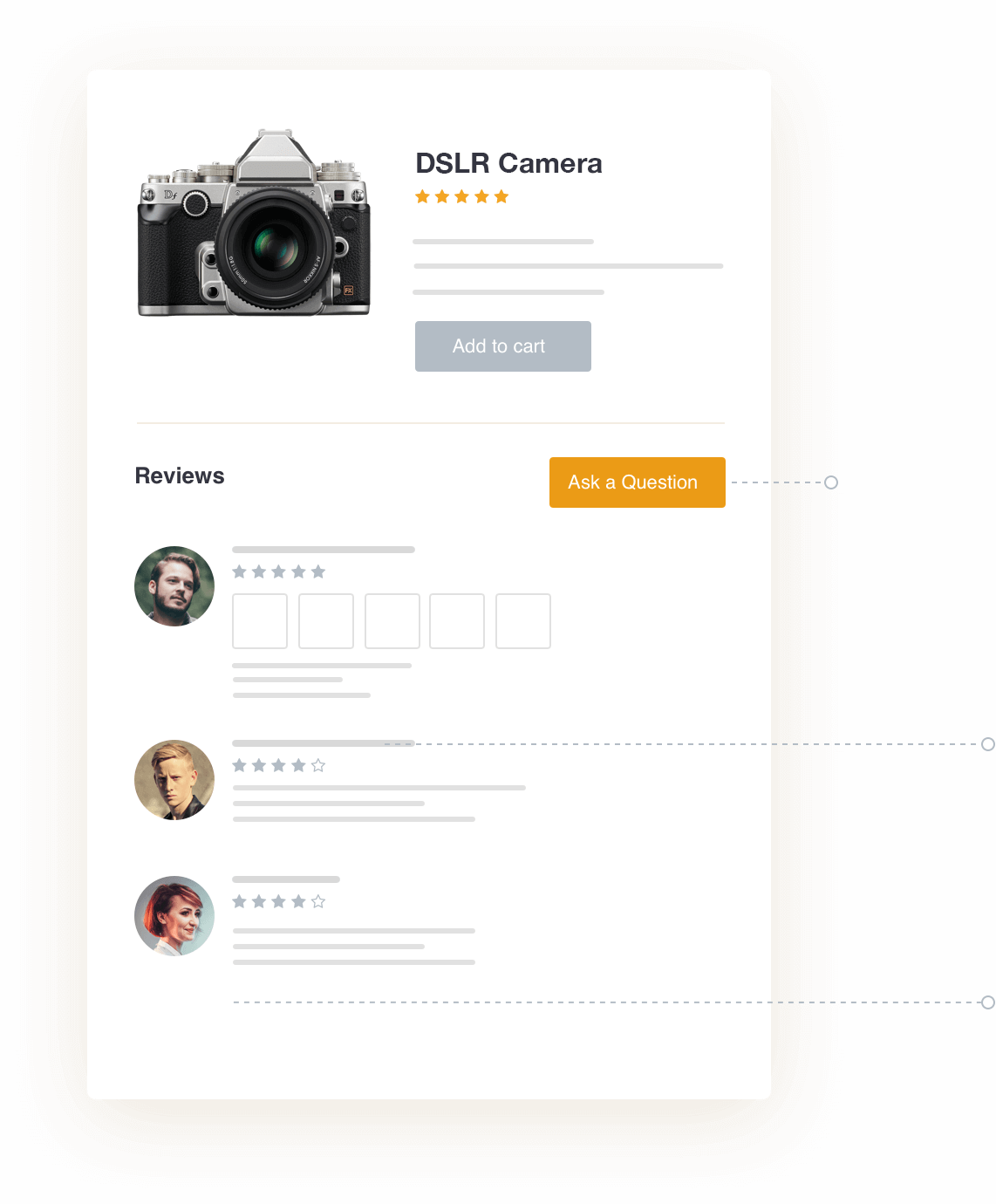Select the third review photo placeholder

click(392, 621)
